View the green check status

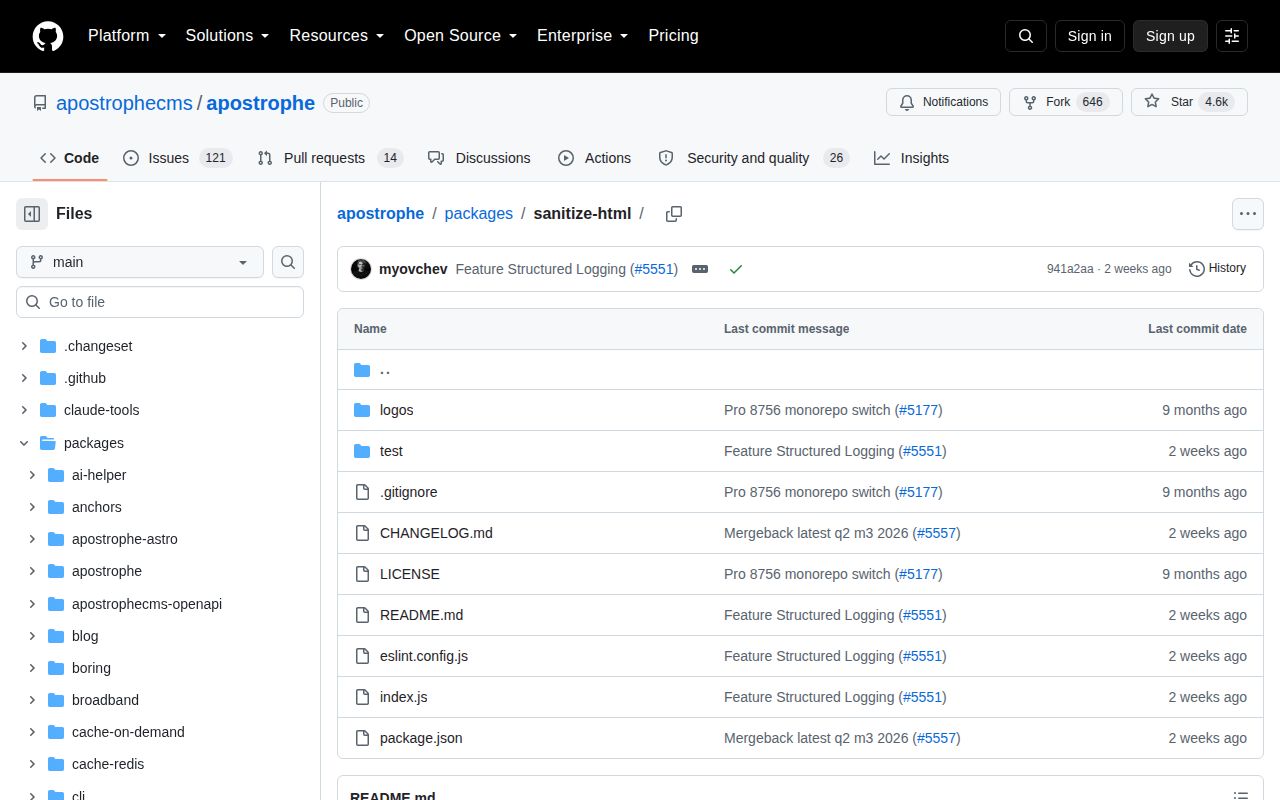click(x=736, y=269)
